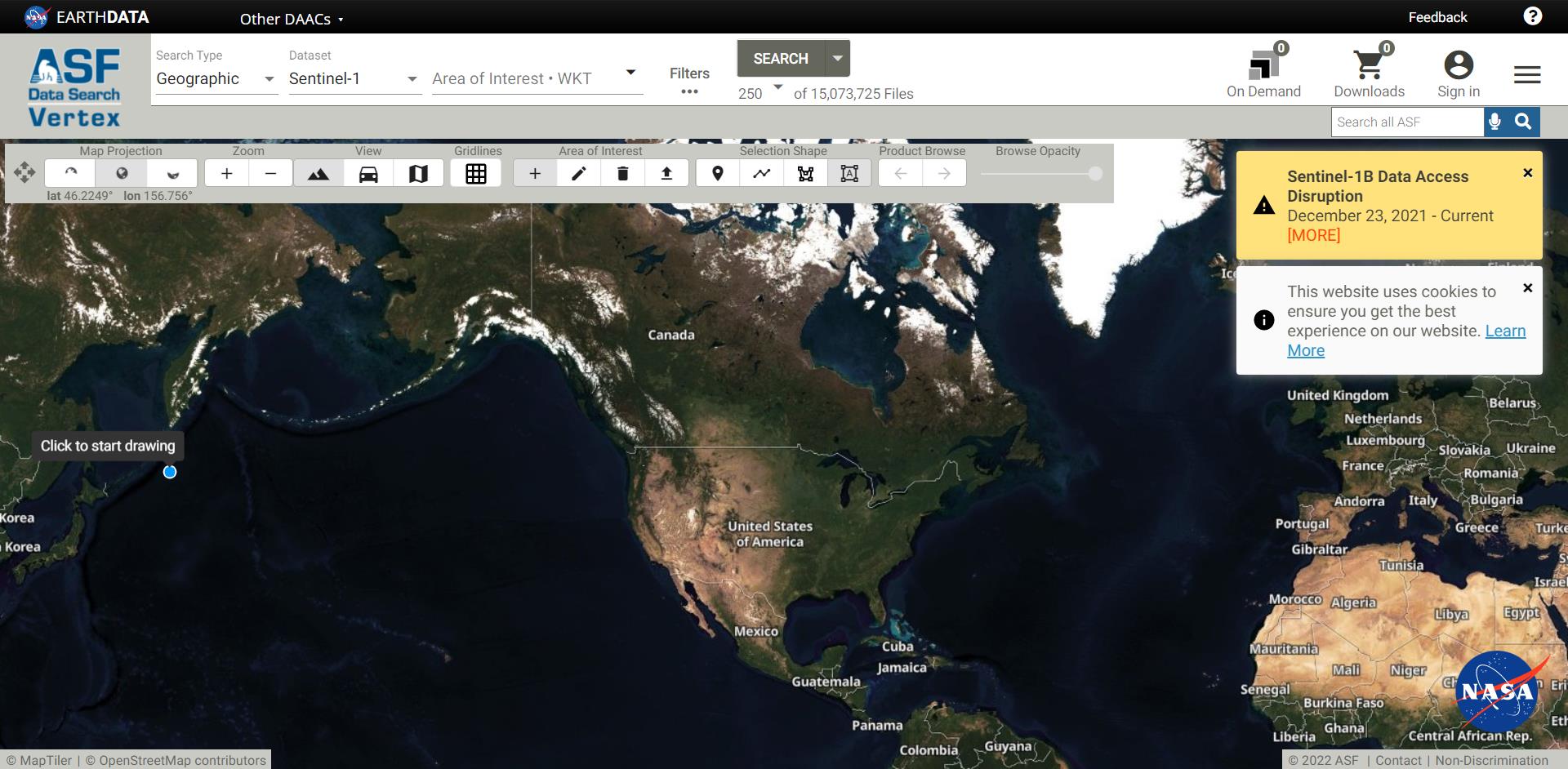
Task: Open the hamburger main menu
Action: pyautogui.click(x=1527, y=75)
